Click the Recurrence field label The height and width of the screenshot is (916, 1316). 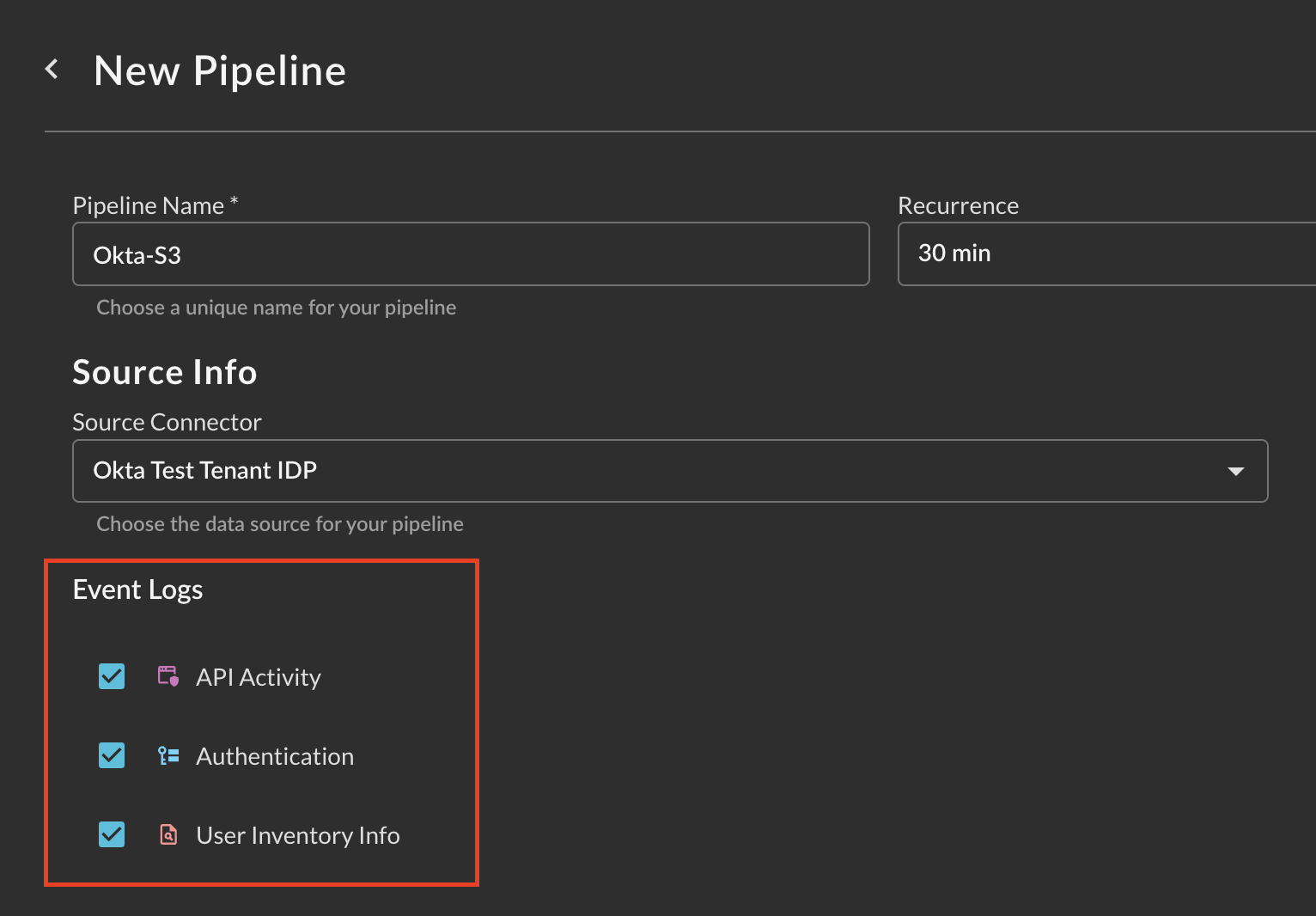tap(959, 205)
